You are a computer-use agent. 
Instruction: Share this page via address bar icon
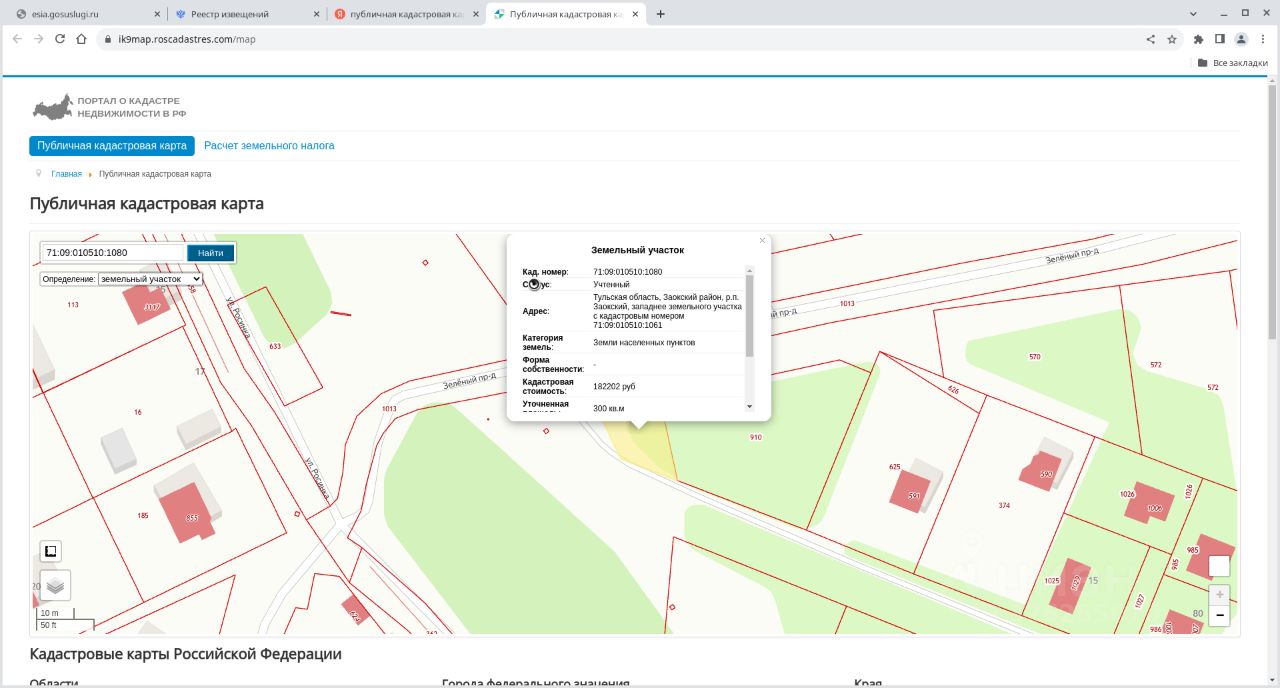click(1150, 39)
